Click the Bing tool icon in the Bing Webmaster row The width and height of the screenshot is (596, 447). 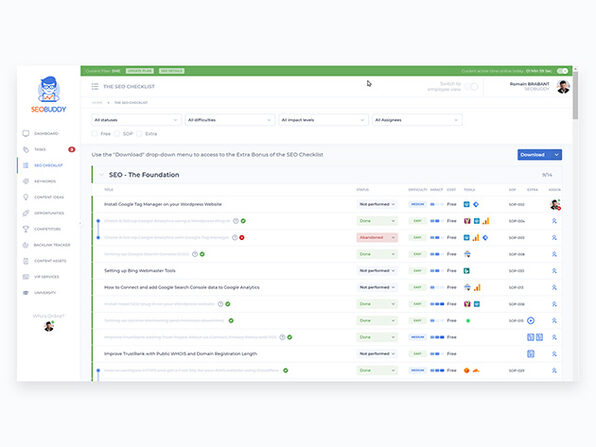coord(467,271)
